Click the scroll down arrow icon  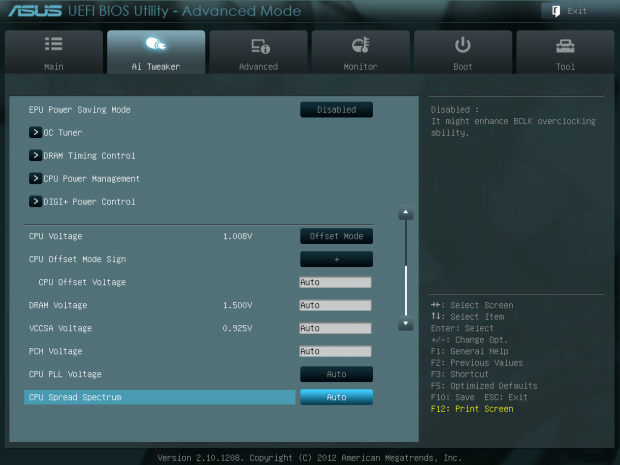(405, 324)
